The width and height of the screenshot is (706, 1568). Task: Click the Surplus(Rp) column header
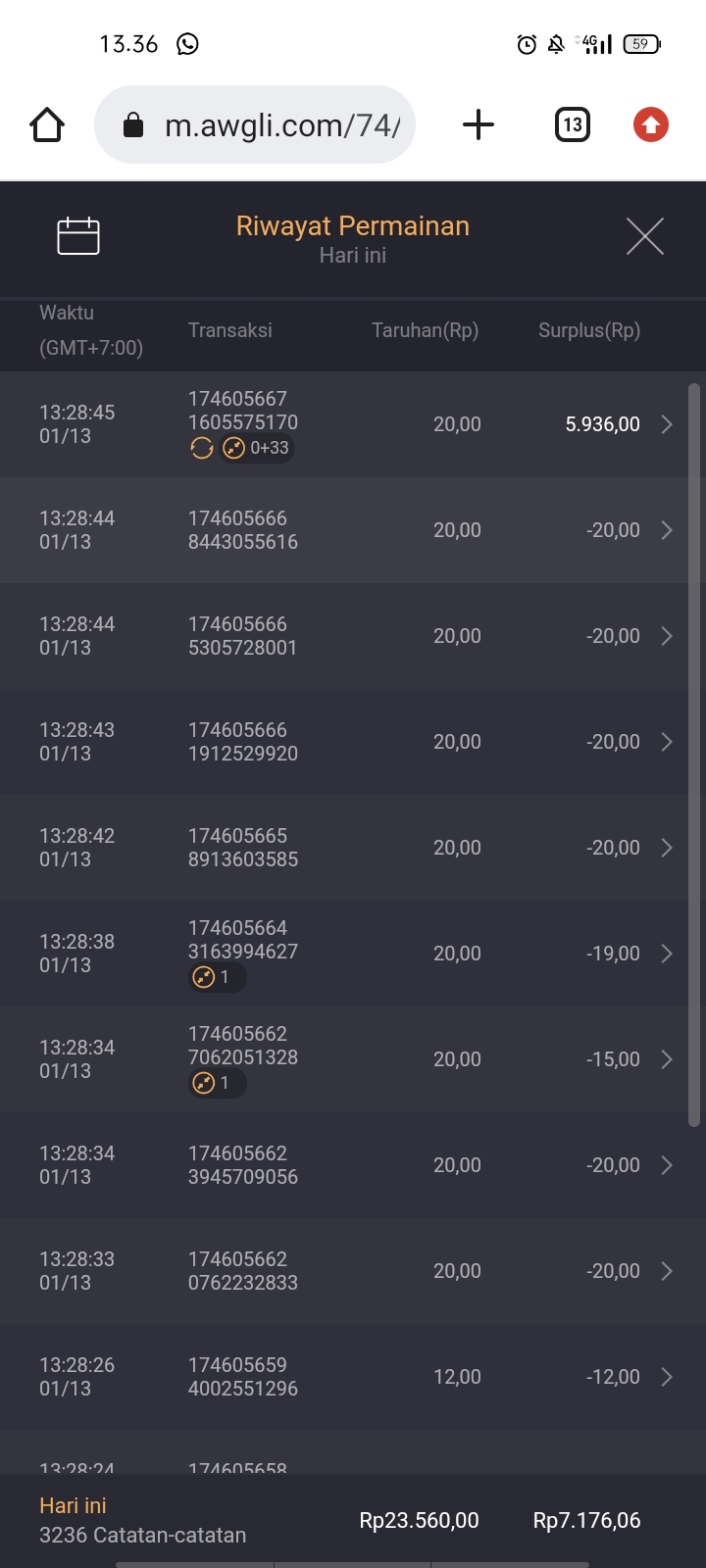click(588, 330)
